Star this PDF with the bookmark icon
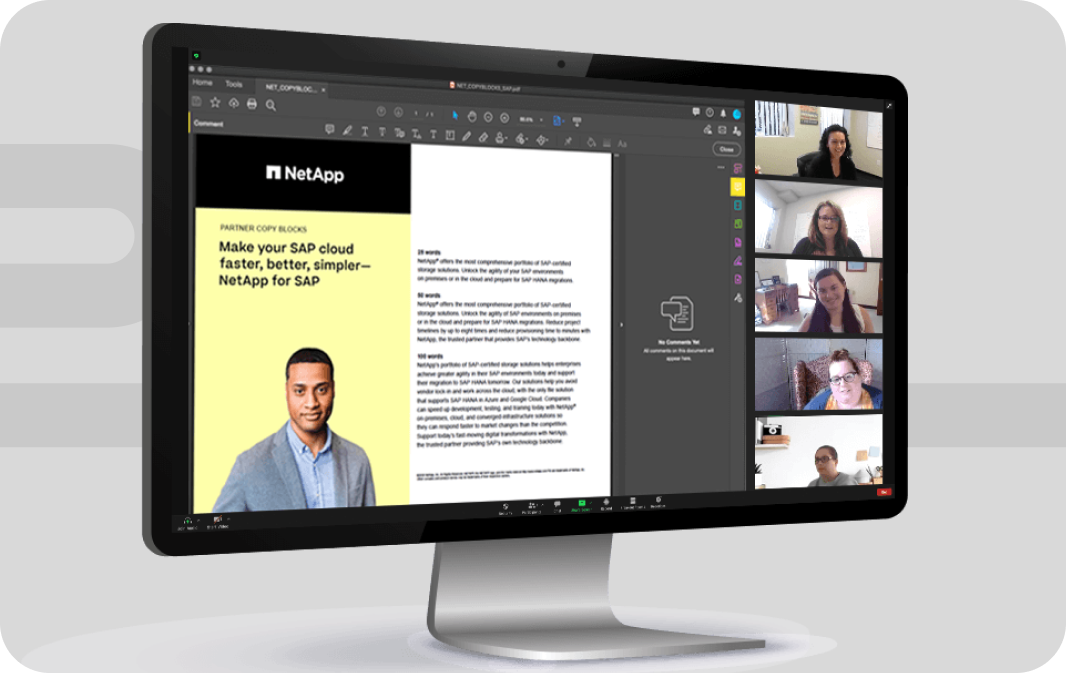1066x673 pixels. coord(214,103)
